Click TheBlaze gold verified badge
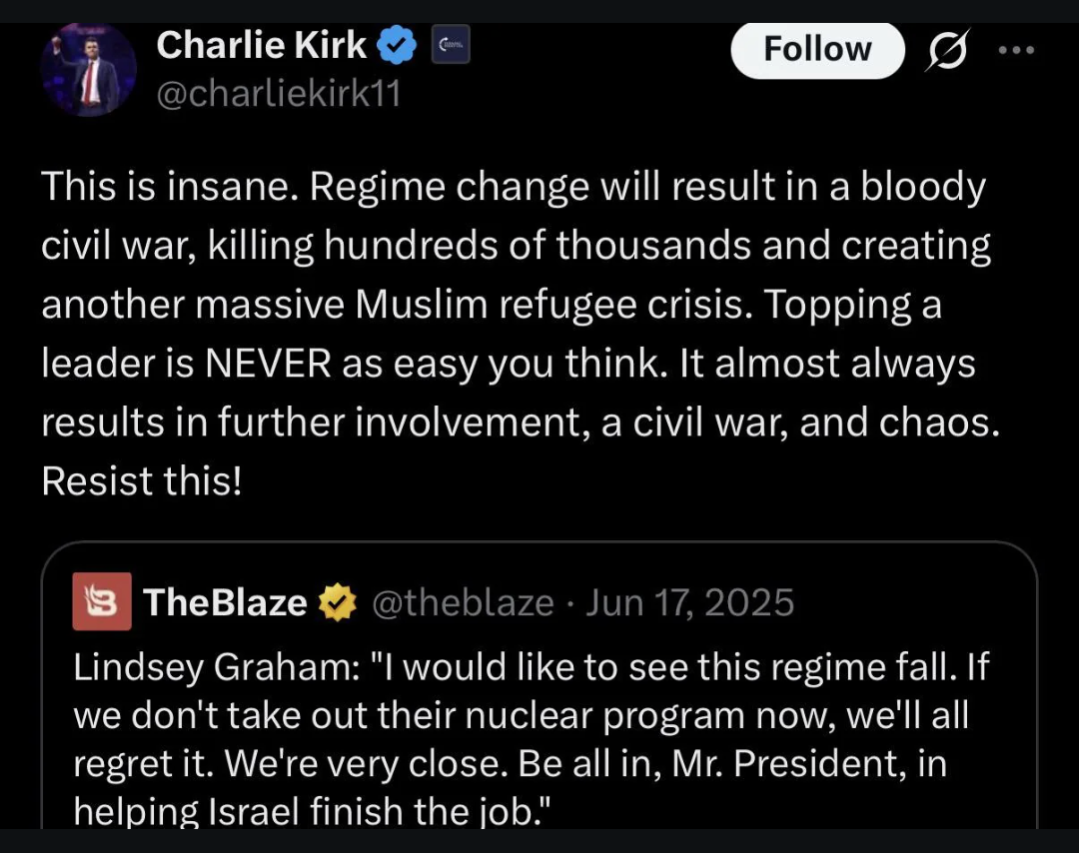Image resolution: width=1079 pixels, height=853 pixels. click(338, 603)
